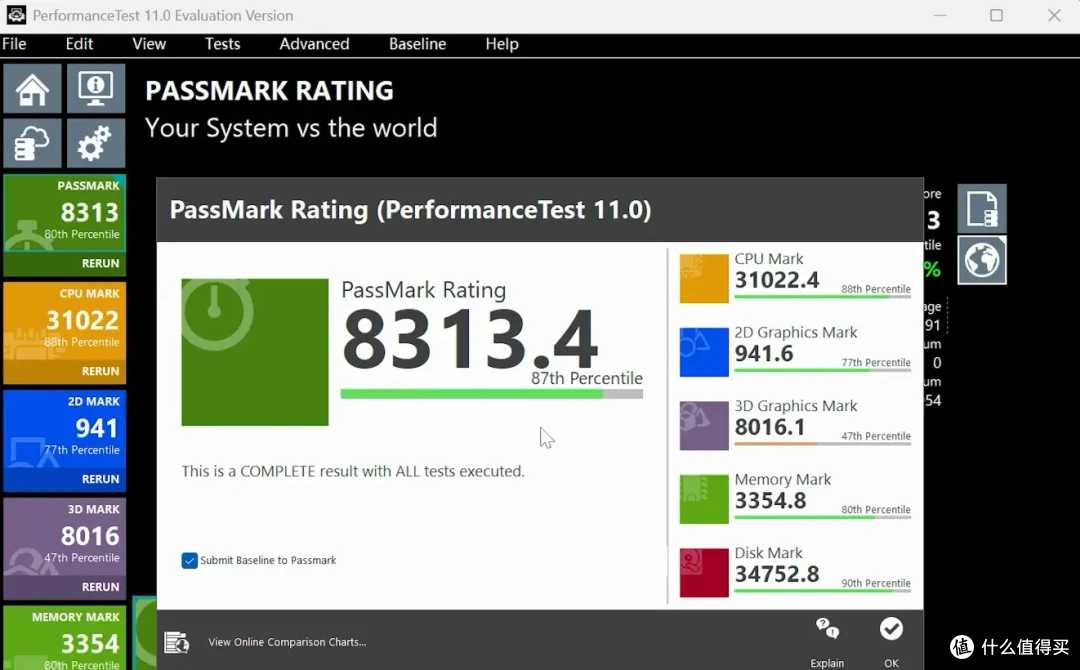Click the purple 3D Graphics Mark icon
Viewport: 1080px width, 670px height.
coord(704,426)
